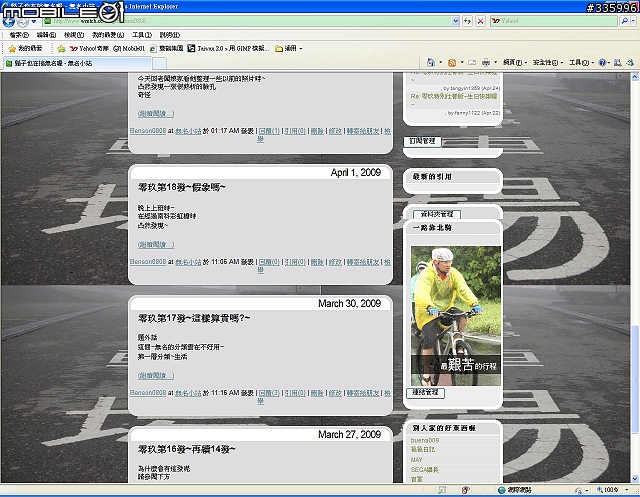
Task: Click 修改 link on the 11:05 AM post
Action: pyautogui.click(x=335, y=262)
